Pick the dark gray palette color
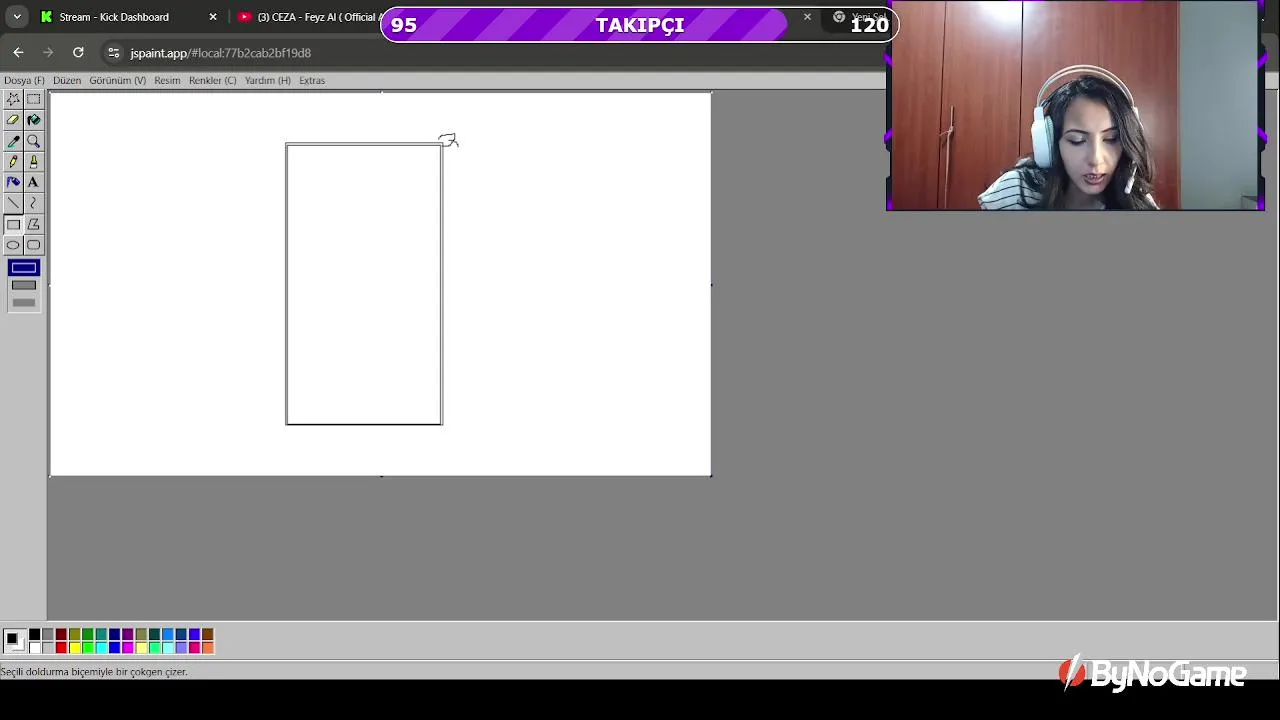Screen dimensions: 1280x720 47,634
